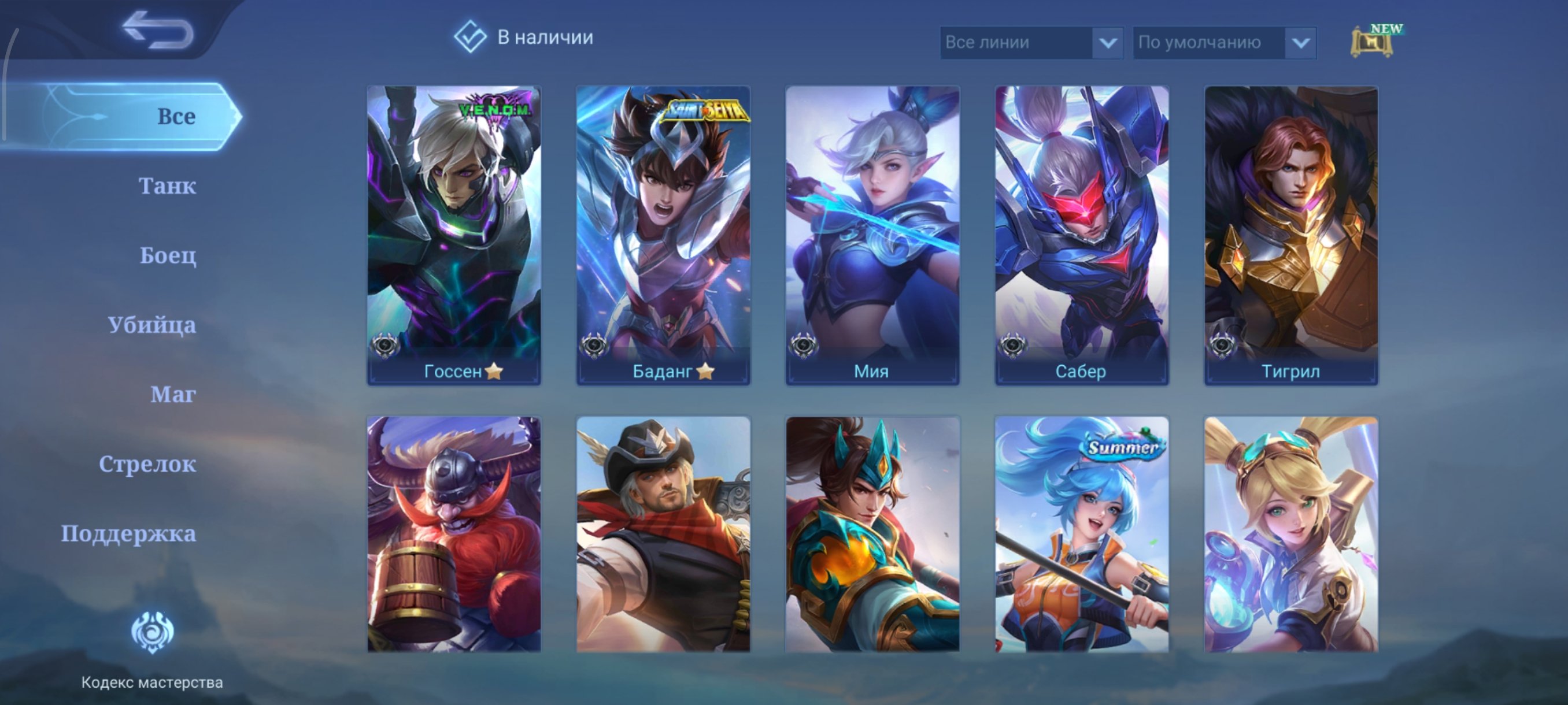Viewport: 1568px width, 705px height.
Task: Select the Стрелок role tab
Action: pyautogui.click(x=147, y=464)
